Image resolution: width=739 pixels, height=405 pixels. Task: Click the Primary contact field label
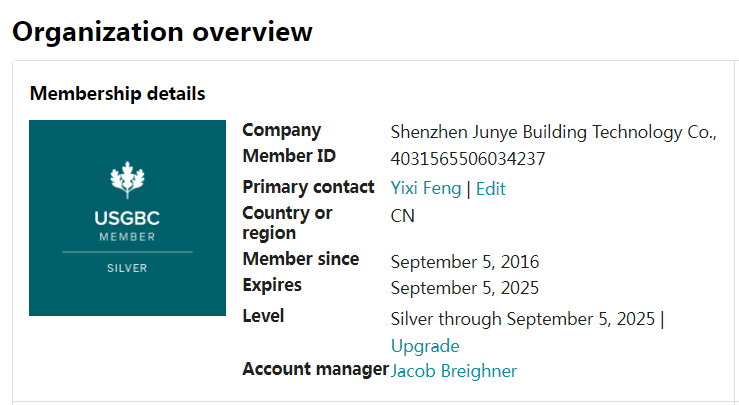(x=308, y=187)
